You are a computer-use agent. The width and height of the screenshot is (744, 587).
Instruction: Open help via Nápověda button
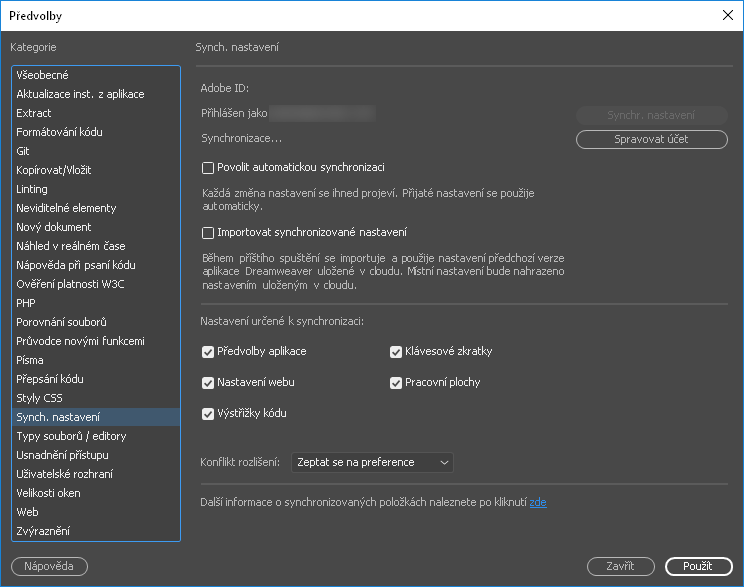[x=49, y=567]
